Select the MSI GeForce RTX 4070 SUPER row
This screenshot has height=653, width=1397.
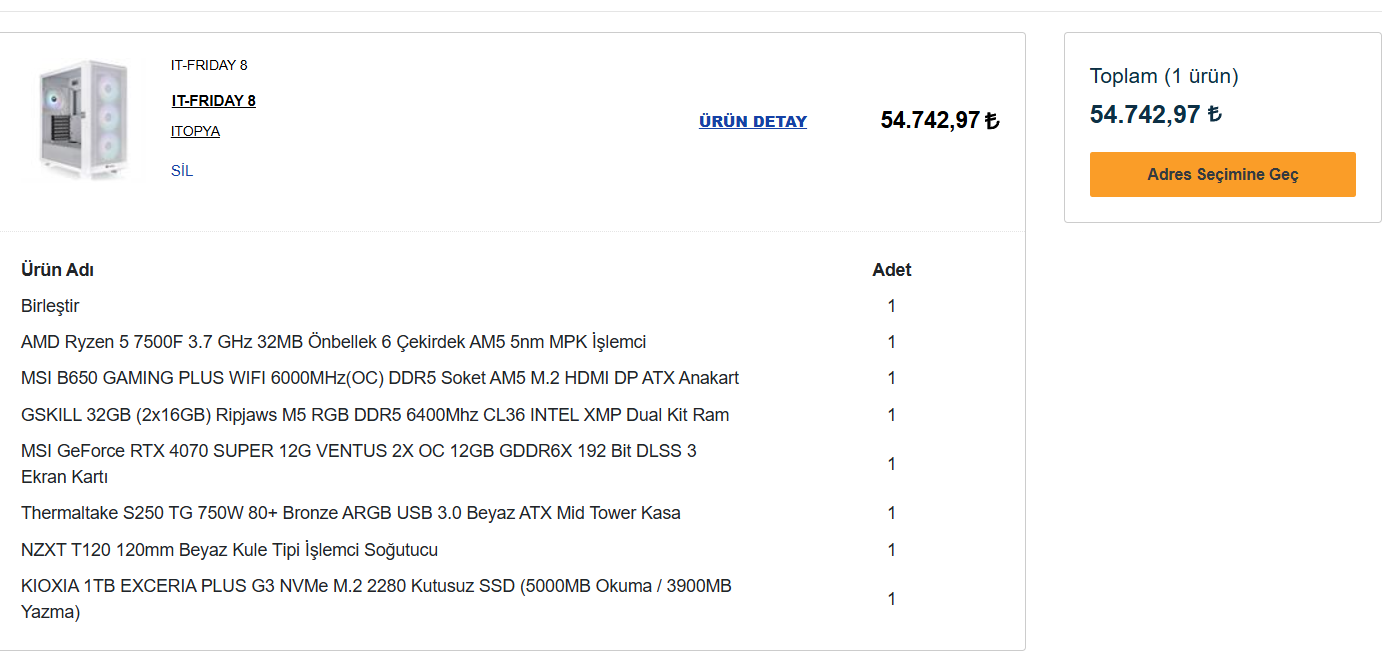click(358, 464)
